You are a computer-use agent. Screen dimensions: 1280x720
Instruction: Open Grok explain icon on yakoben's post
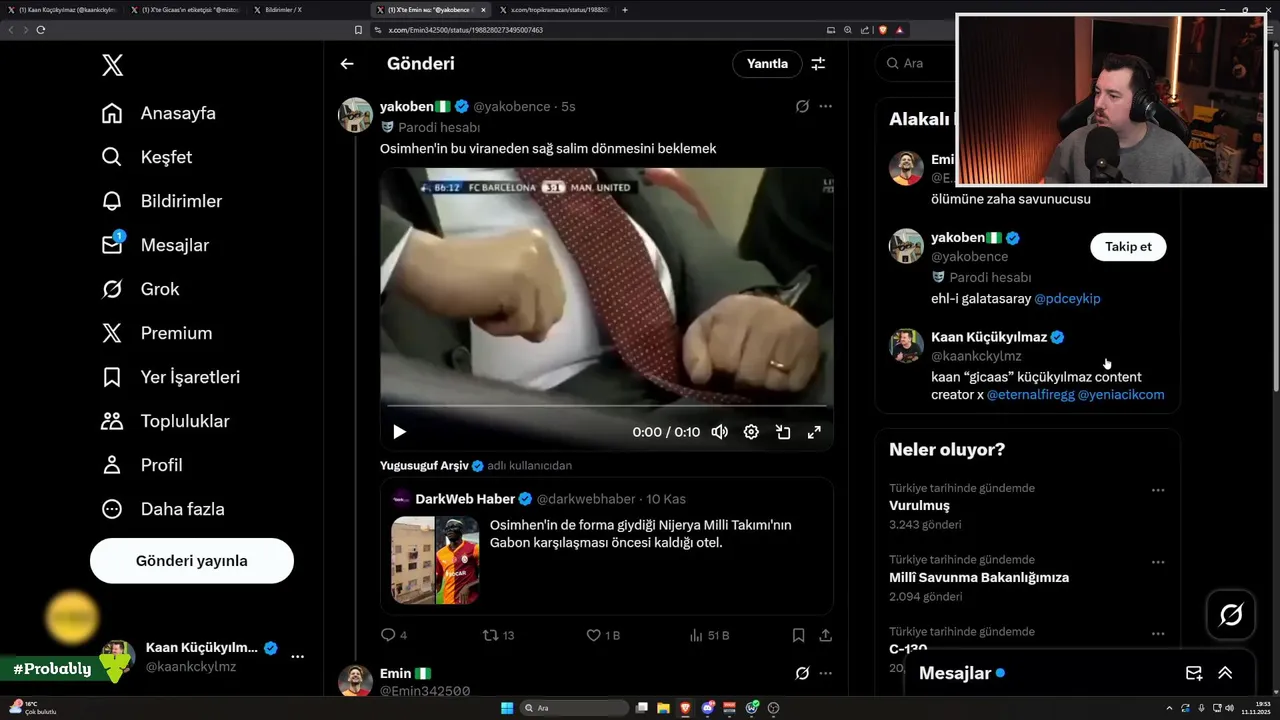tap(802, 106)
